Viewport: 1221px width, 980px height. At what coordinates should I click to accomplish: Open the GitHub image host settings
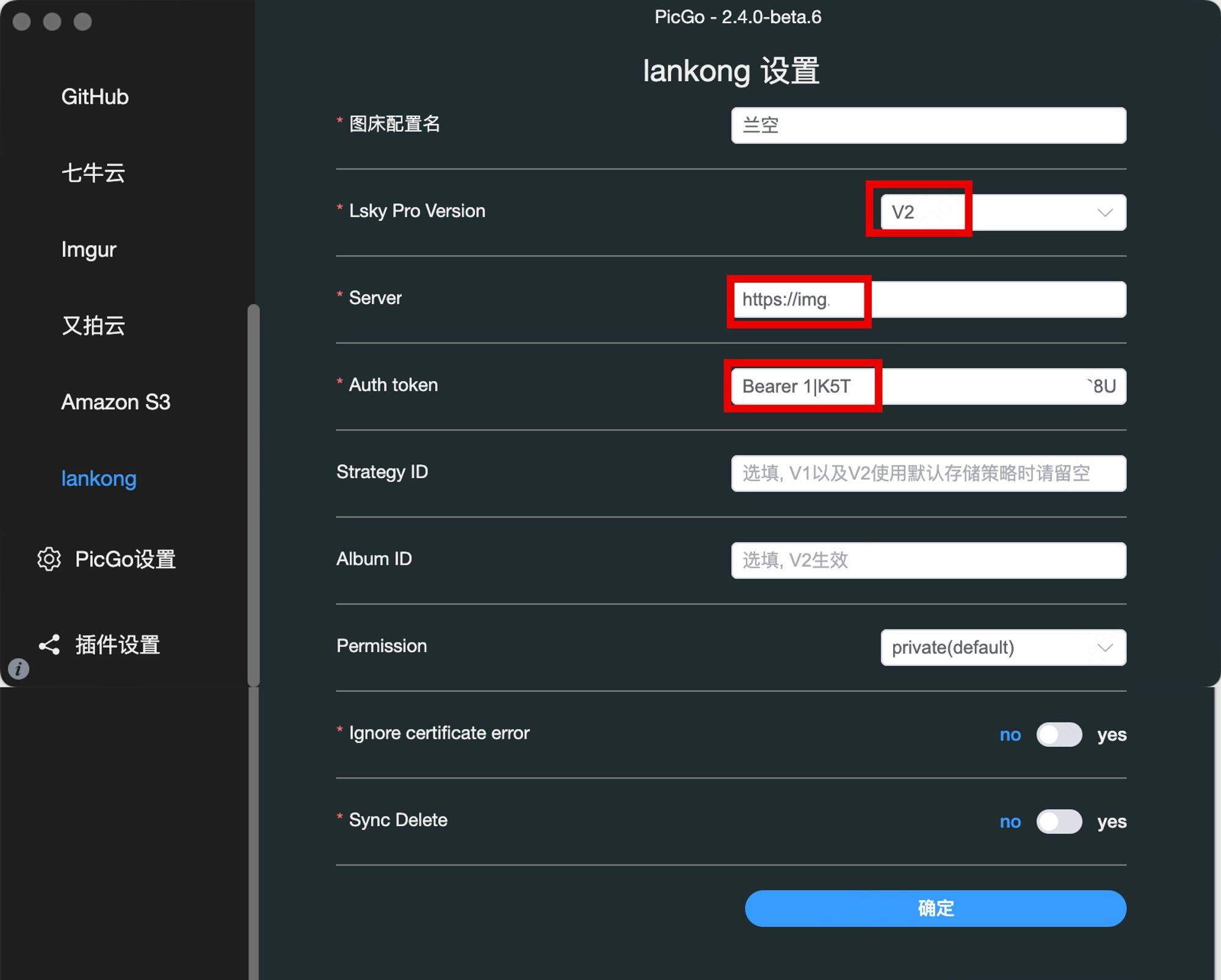pos(95,96)
